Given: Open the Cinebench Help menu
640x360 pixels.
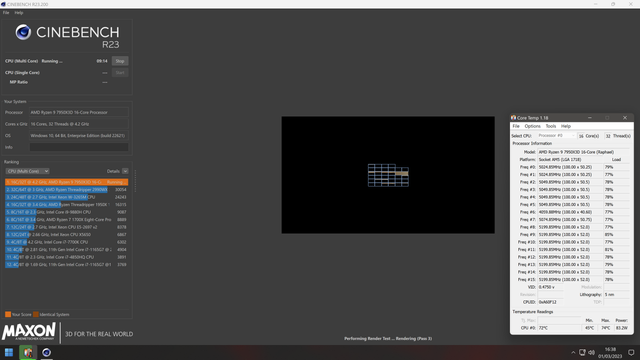Looking at the screenshot, I should tap(19, 13).
